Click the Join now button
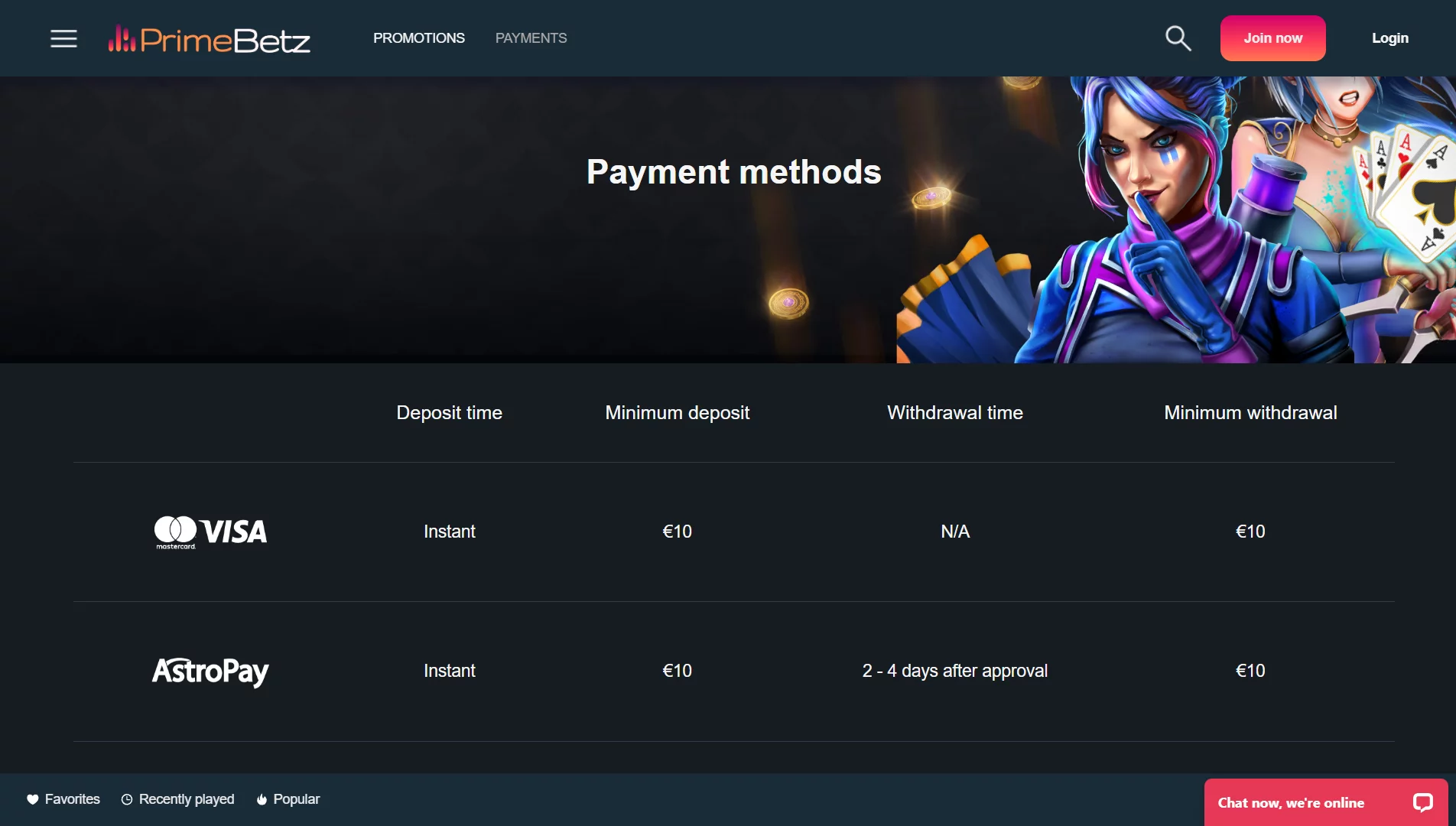 coord(1272,37)
